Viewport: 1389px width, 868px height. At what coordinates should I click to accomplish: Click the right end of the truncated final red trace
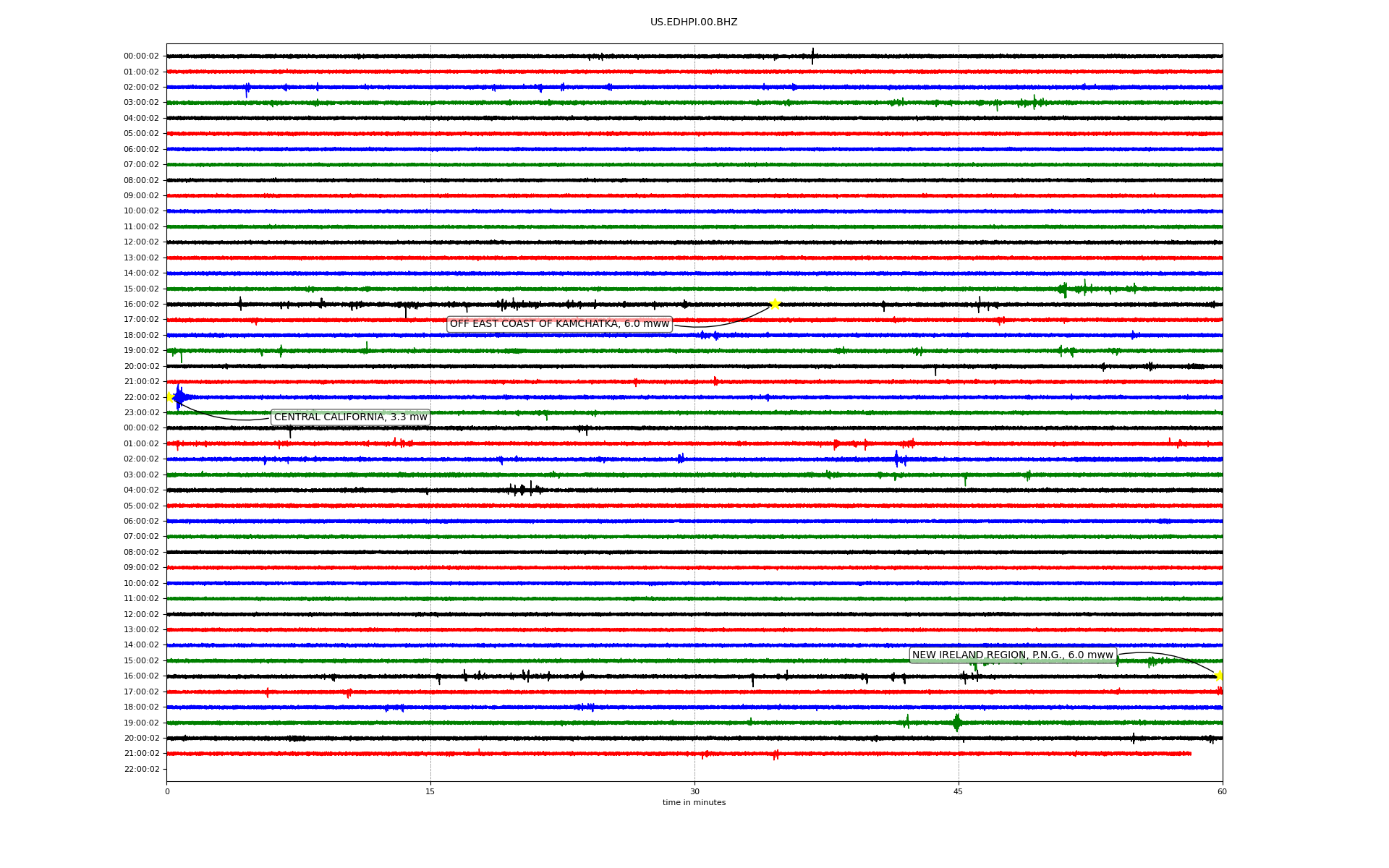(x=1190, y=754)
